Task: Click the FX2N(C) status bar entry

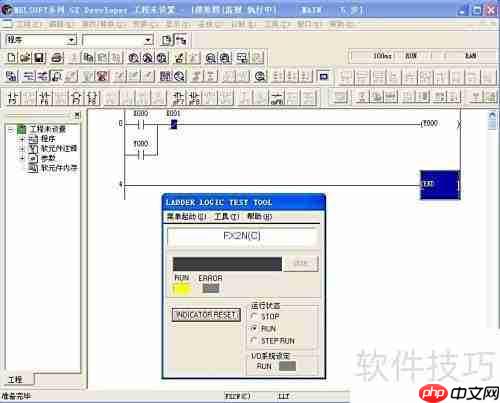Action: pos(237,396)
